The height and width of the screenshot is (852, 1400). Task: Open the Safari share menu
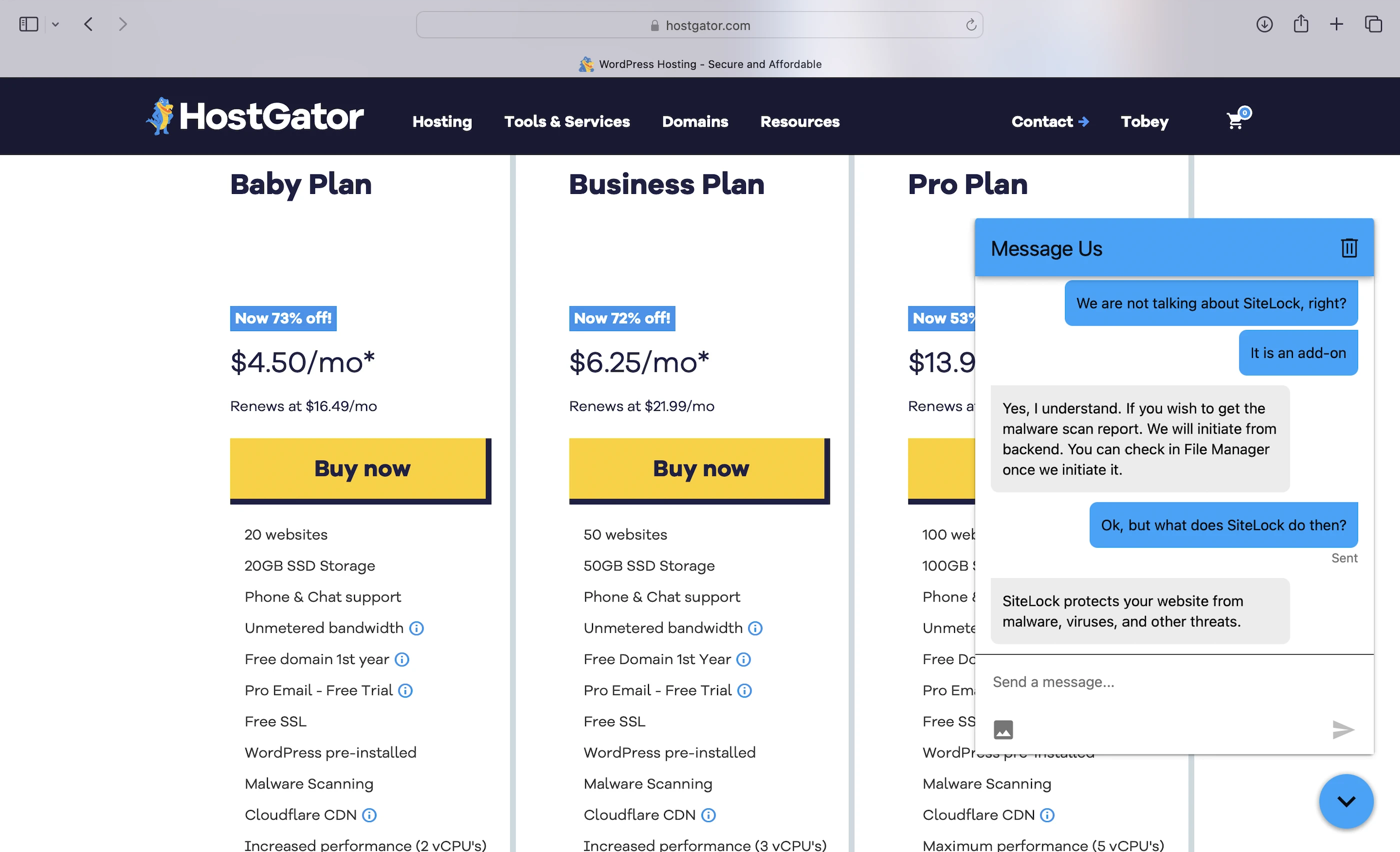tap(1300, 24)
